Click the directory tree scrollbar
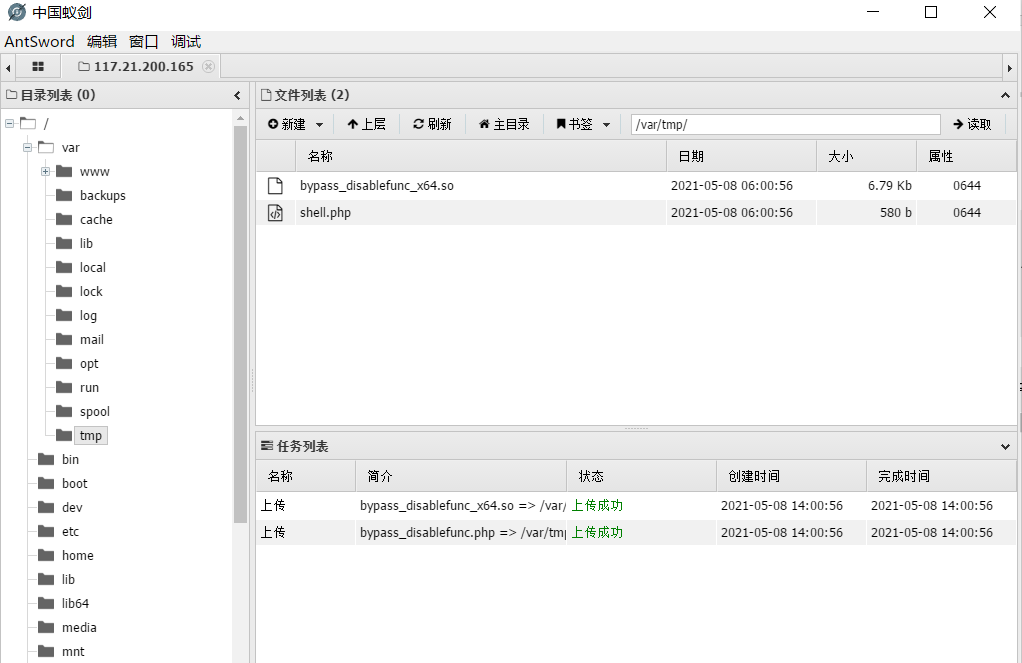This screenshot has width=1022, height=663. tap(240, 324)
